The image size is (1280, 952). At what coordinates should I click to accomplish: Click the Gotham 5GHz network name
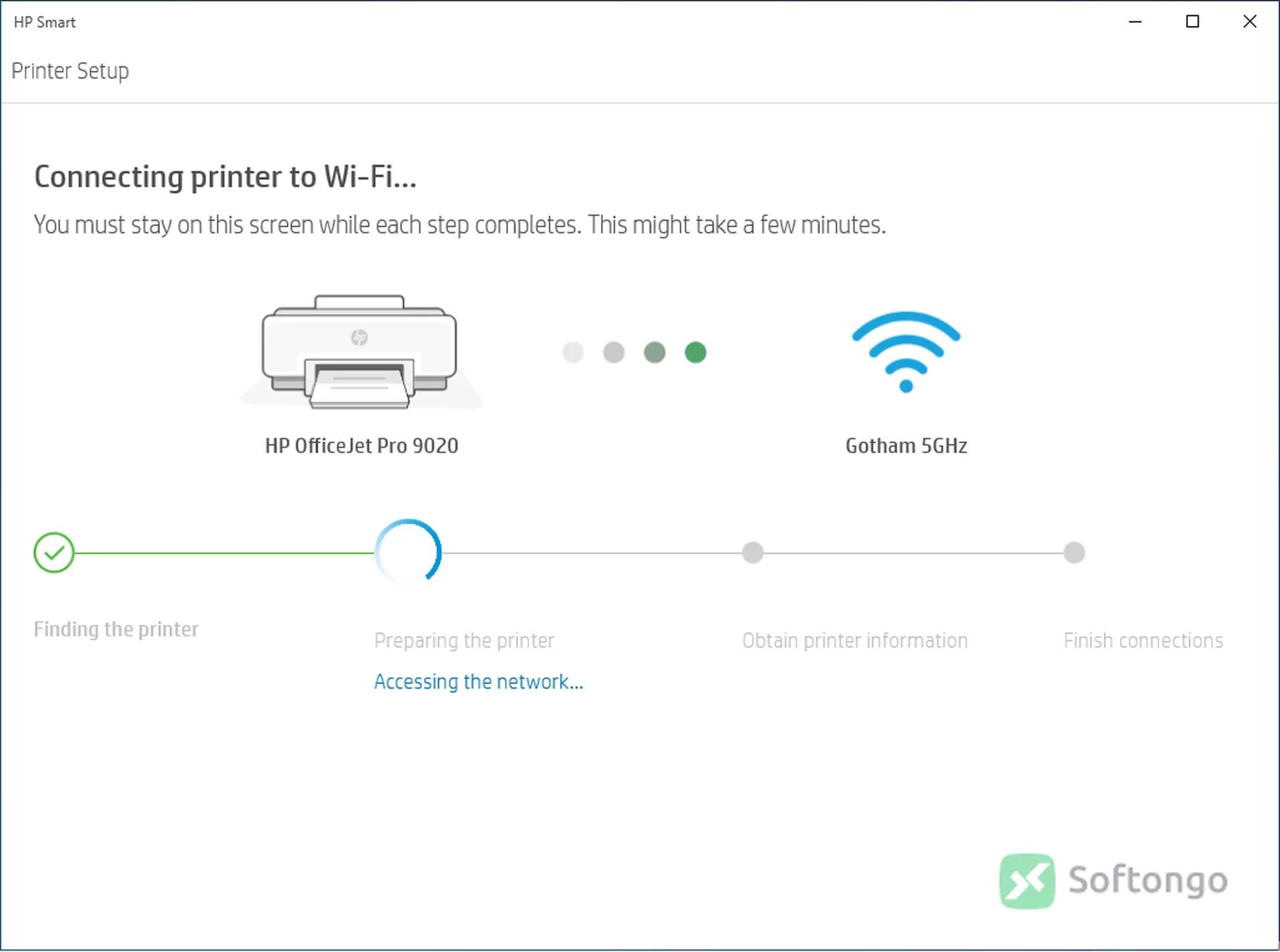pos(906,445)
